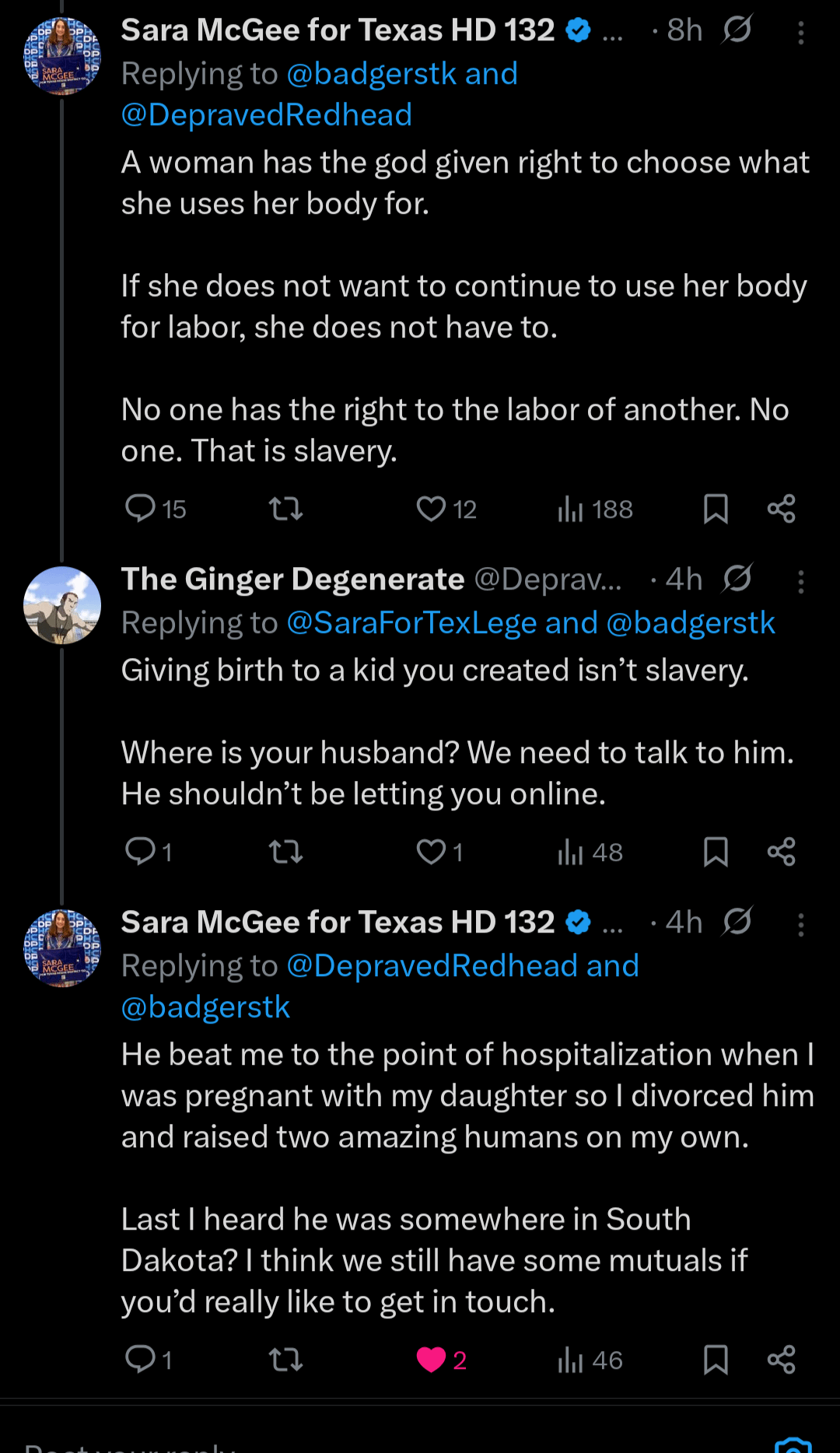Like the tweet with 12 likes
Image resolution: width=840 pixels, height=1453 pixels.
(x=431, y=509)
